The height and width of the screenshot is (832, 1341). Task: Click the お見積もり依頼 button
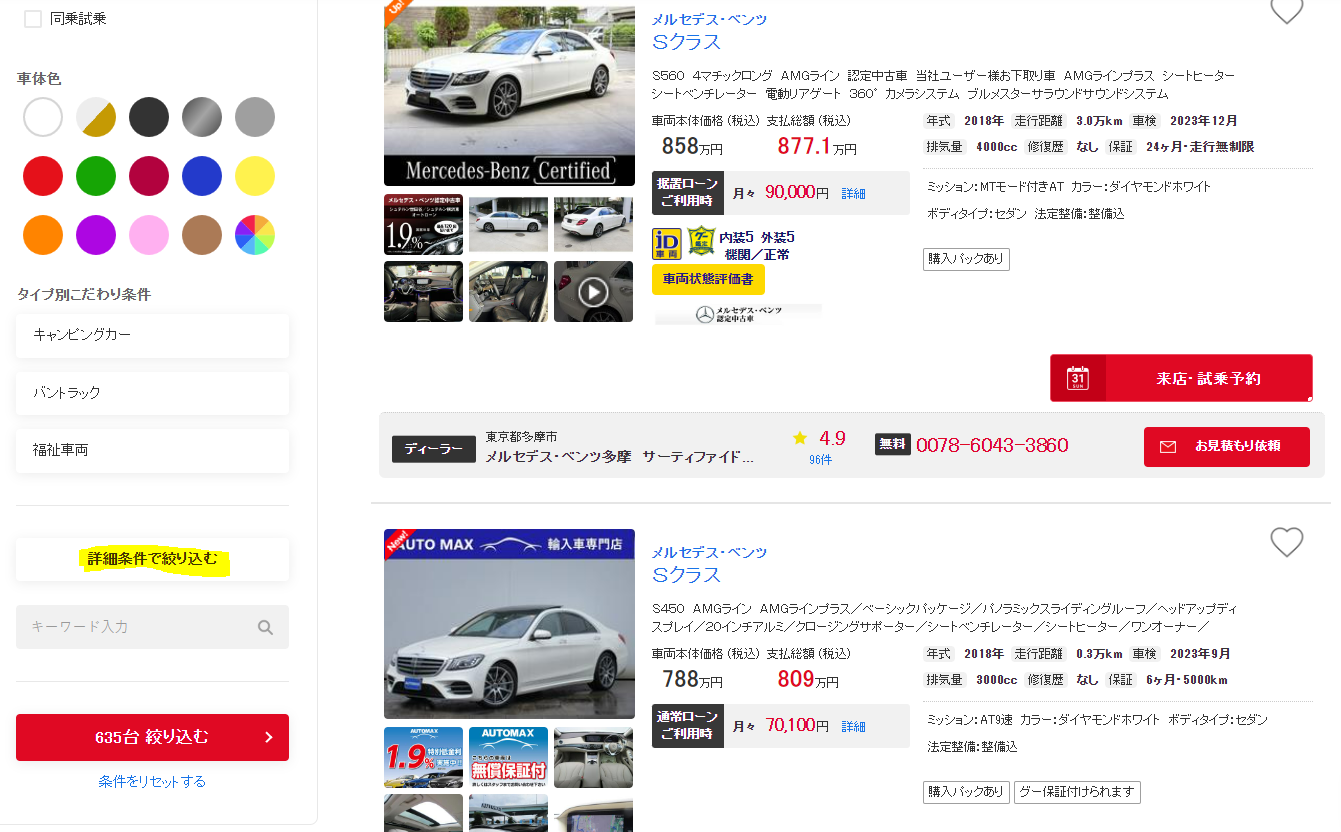pos(1227,446)
